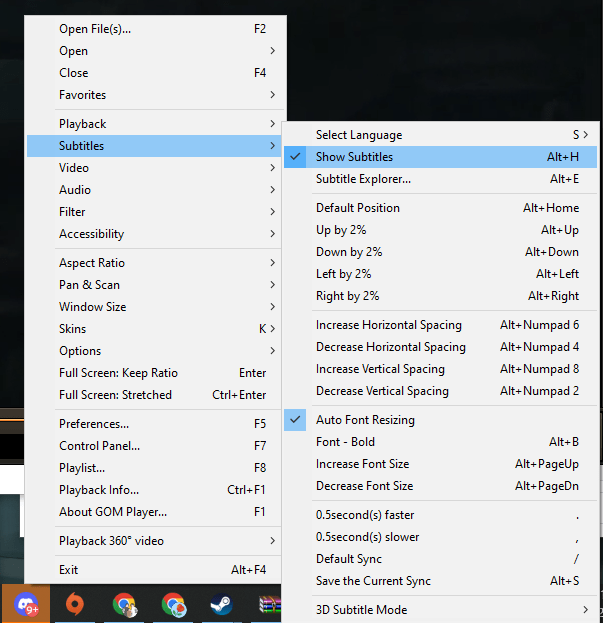The image size is (603, 623).
Task: Expand the Playback submenu
Action: (154, 124)
